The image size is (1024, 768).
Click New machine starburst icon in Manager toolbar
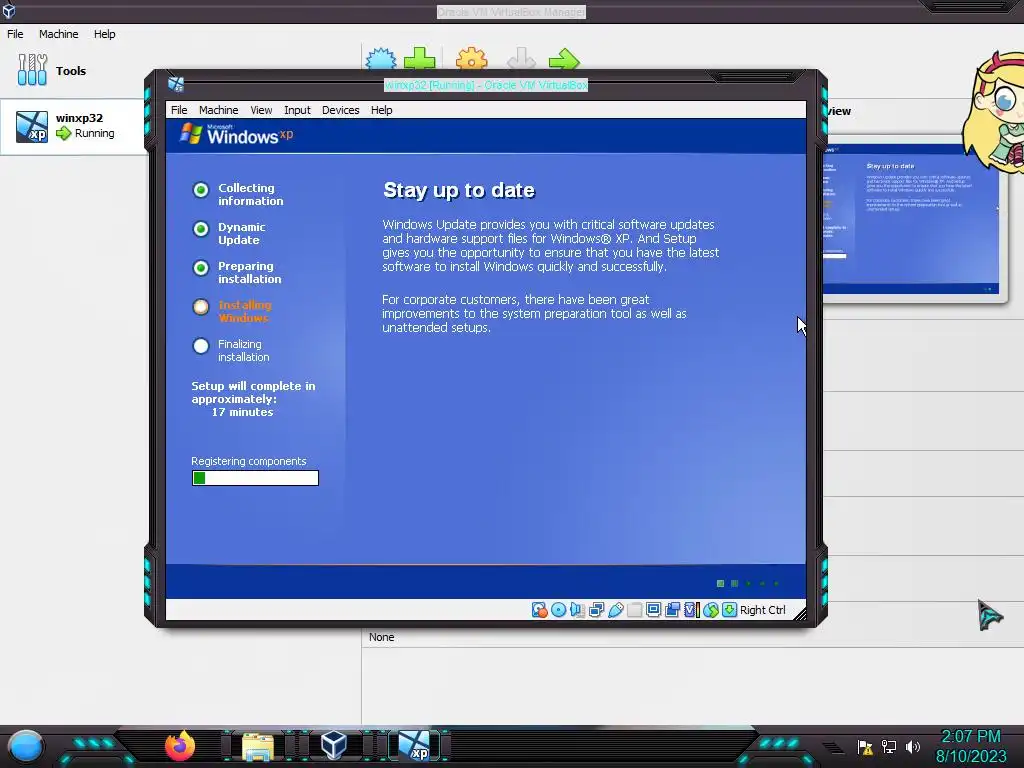coord(381,59)
